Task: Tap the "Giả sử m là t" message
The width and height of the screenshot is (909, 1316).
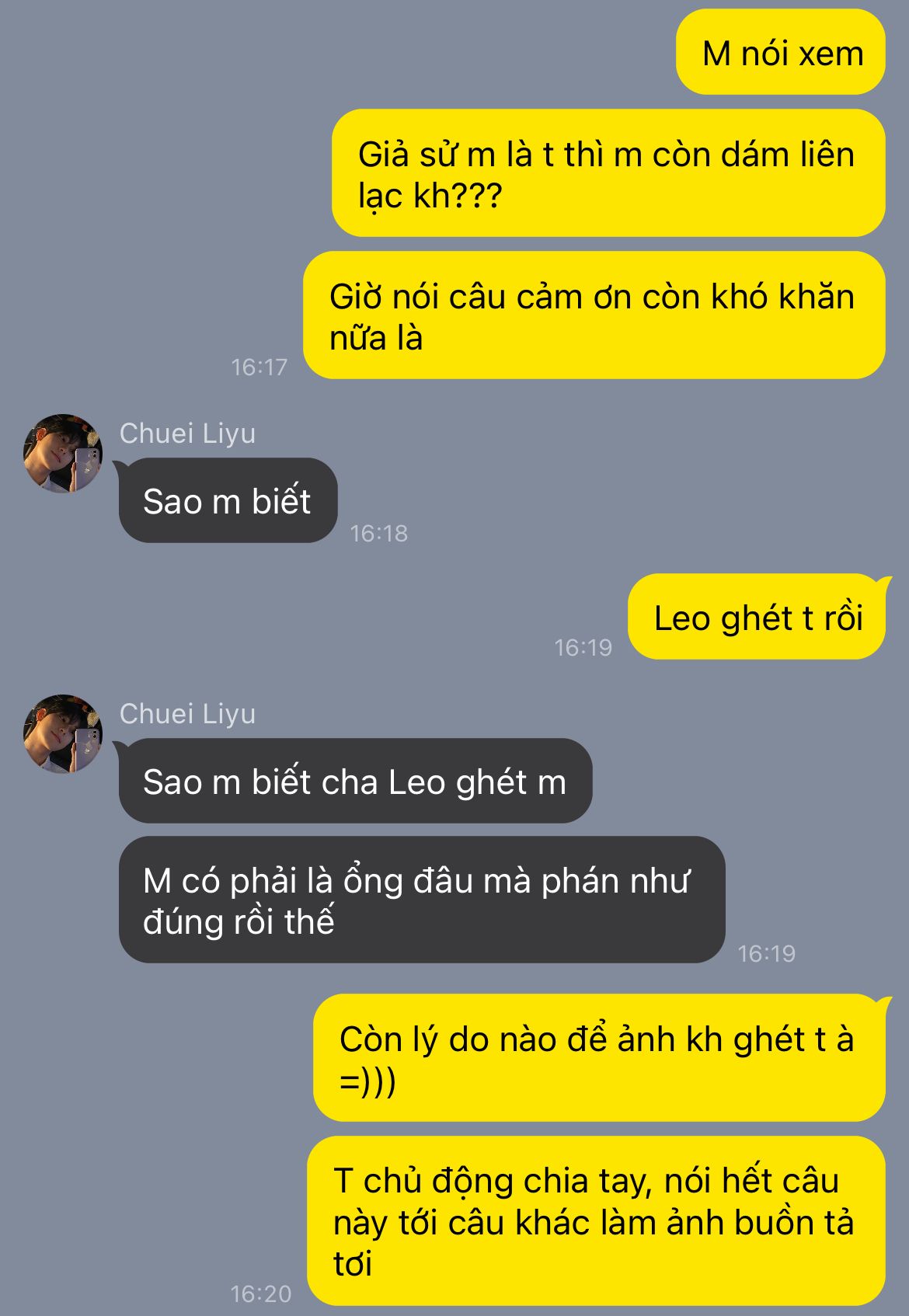Action: tap(608, 173)
